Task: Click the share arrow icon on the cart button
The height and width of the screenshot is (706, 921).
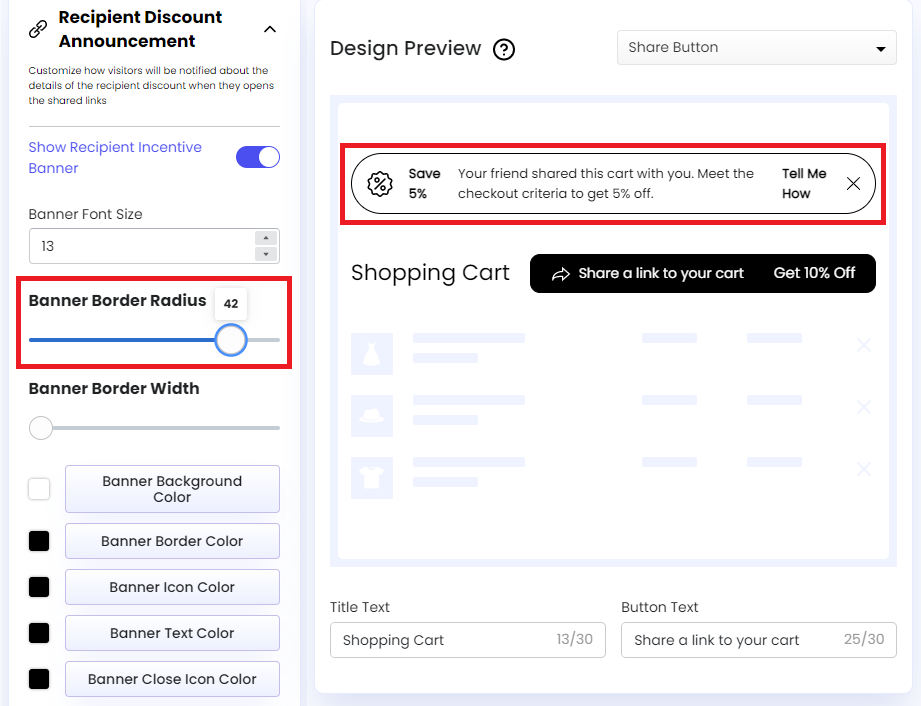Action: 563,272
